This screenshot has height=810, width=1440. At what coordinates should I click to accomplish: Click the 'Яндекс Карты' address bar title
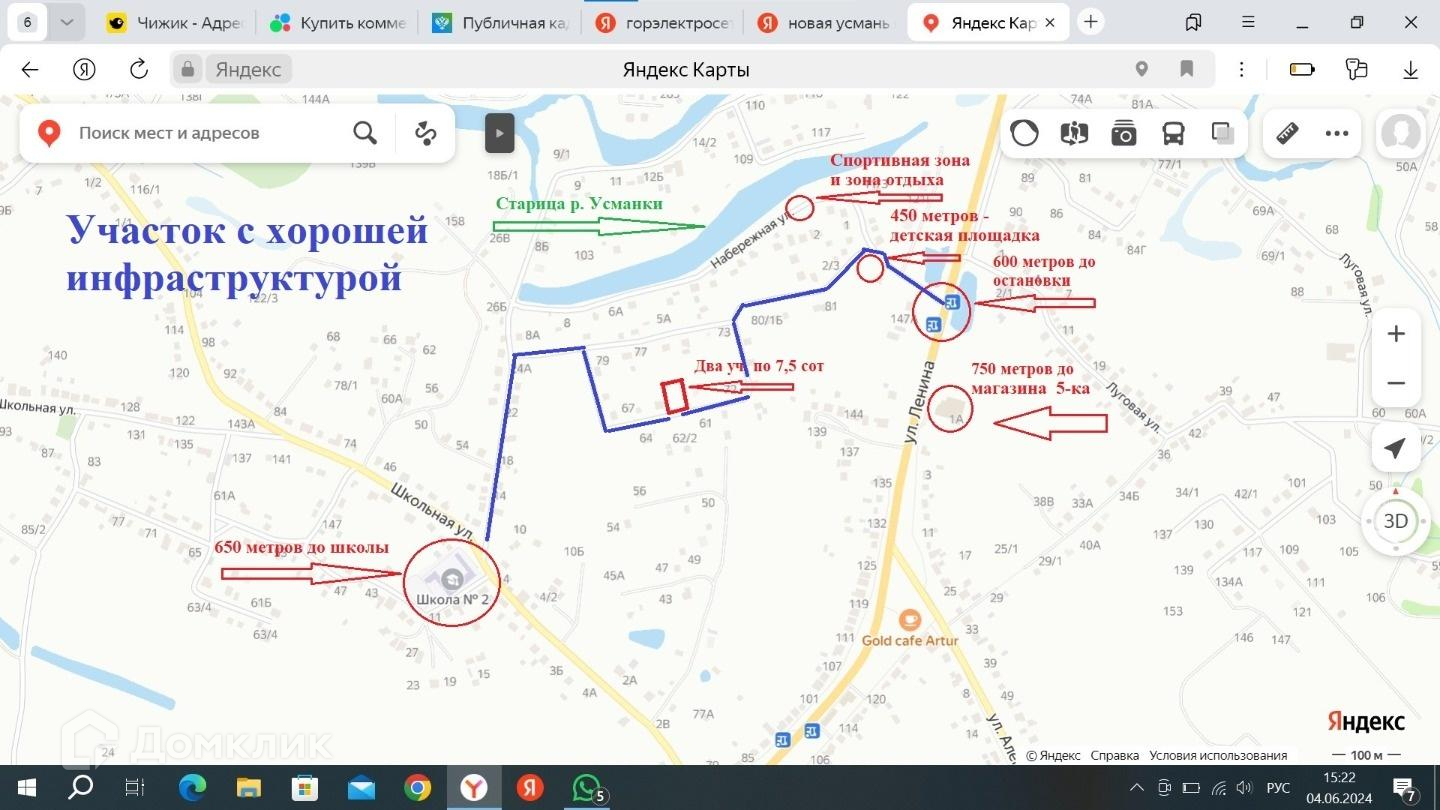pos(686,69)
